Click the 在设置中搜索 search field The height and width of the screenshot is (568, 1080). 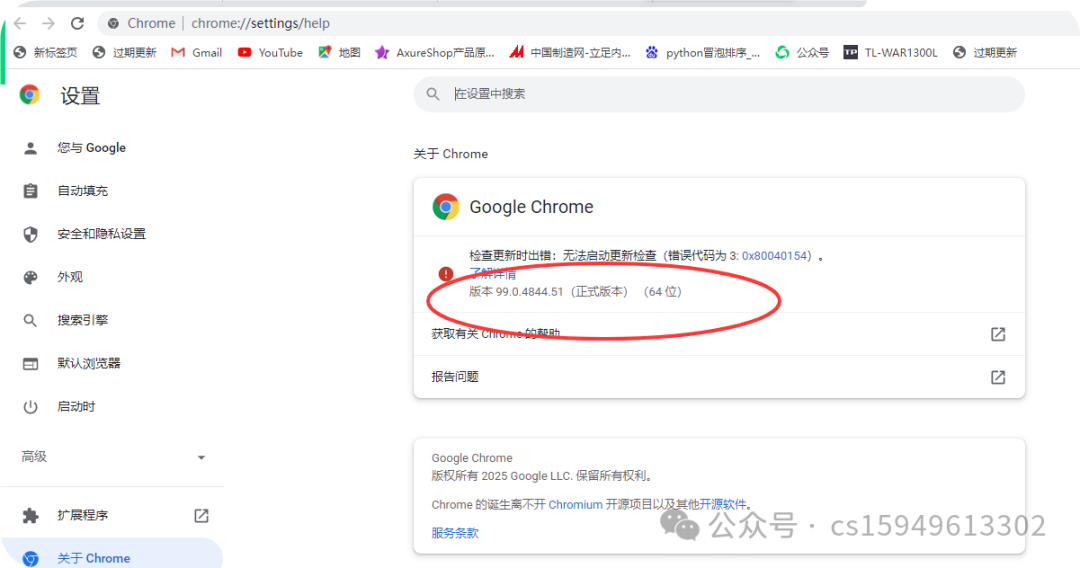(719, 94)
